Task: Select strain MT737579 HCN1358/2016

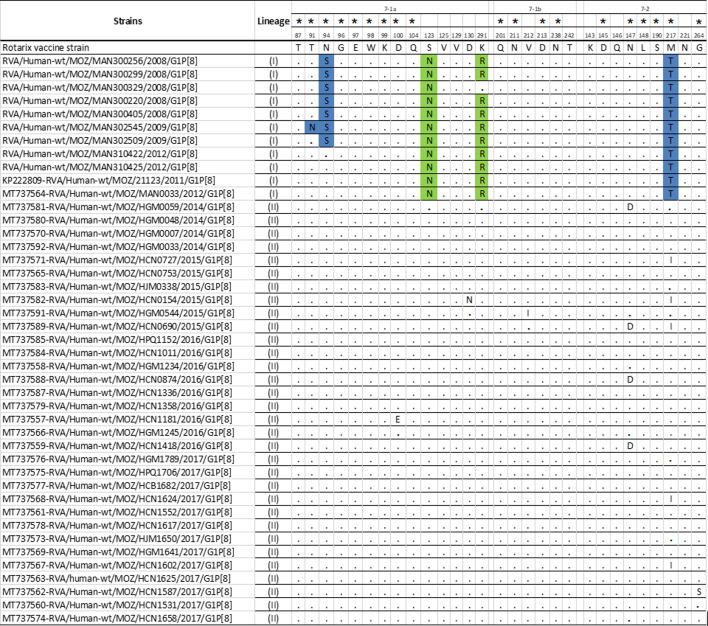Action: (x=117, y=406)
